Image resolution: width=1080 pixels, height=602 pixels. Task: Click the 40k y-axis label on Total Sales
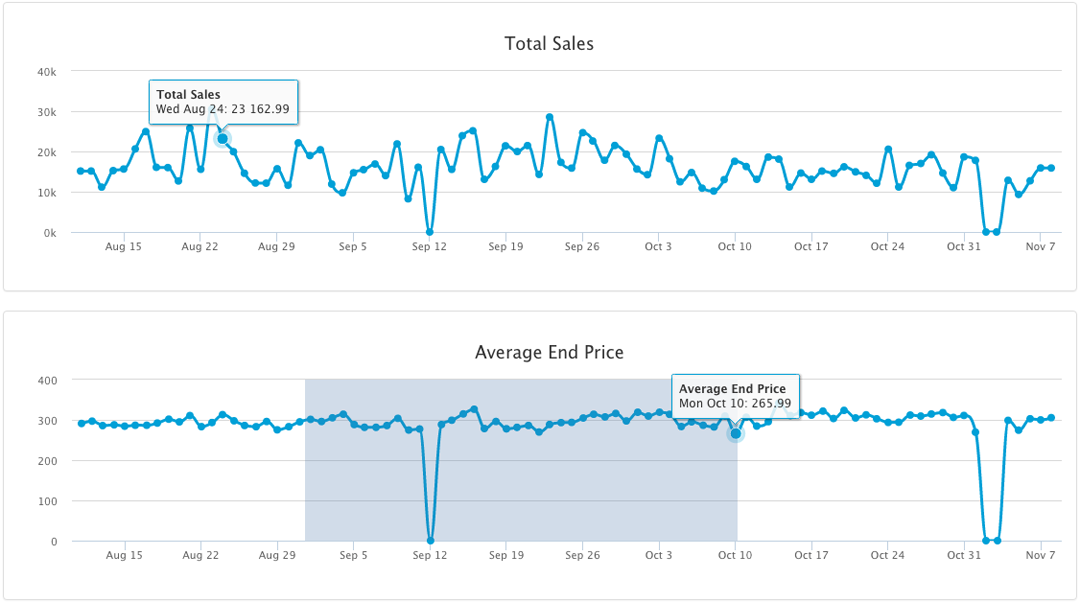pos(46,72)
